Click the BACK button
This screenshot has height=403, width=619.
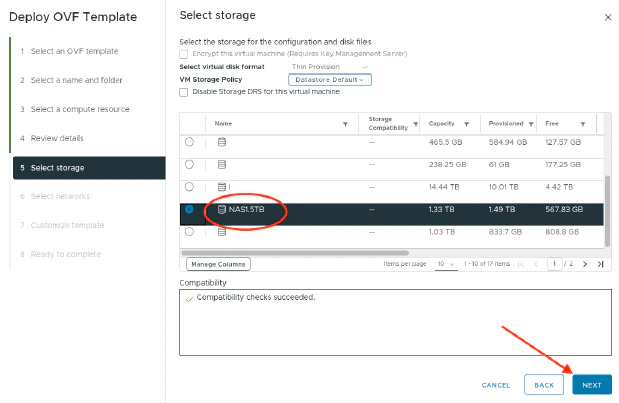(544, 385)
